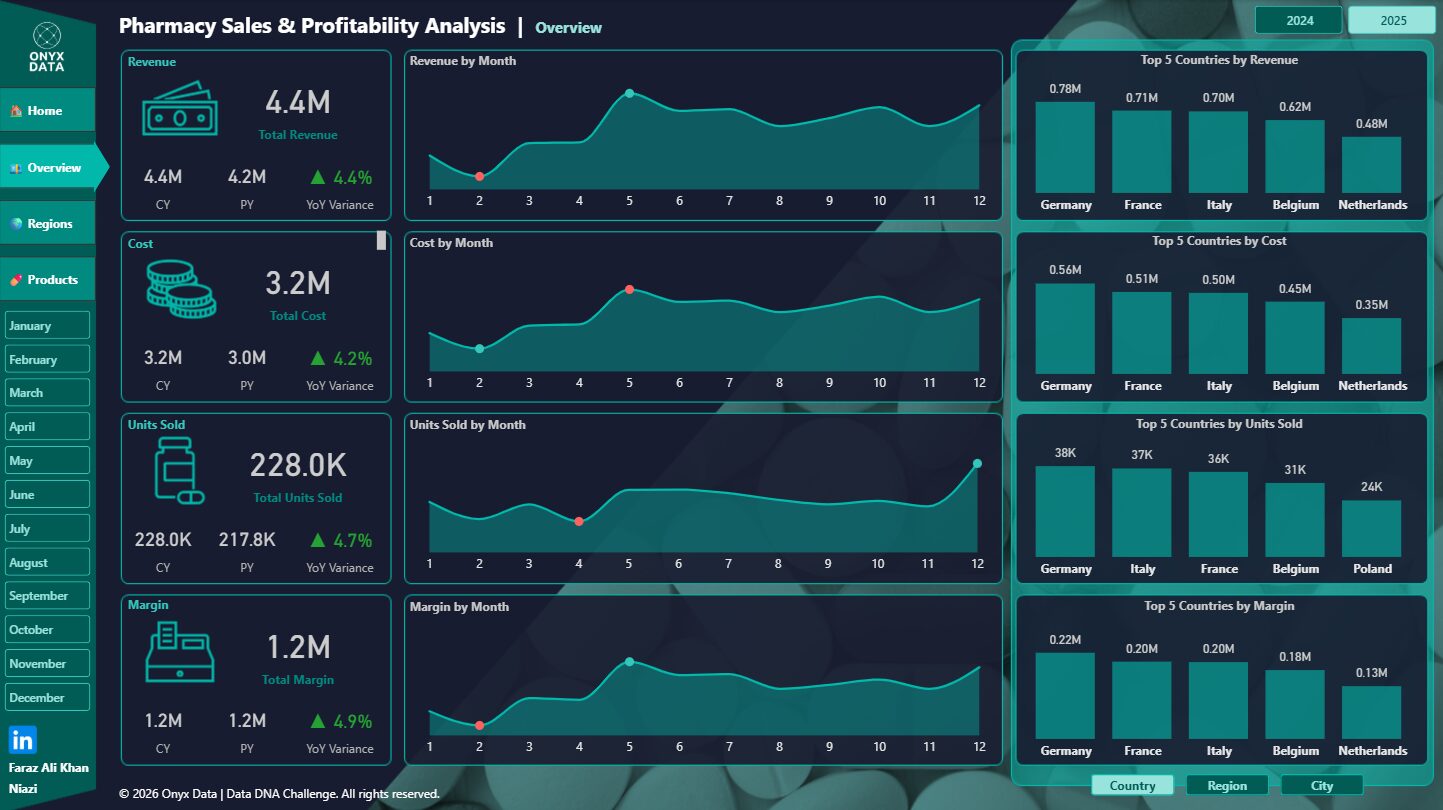Click the stacked coins Cost icon

[180, 289]
